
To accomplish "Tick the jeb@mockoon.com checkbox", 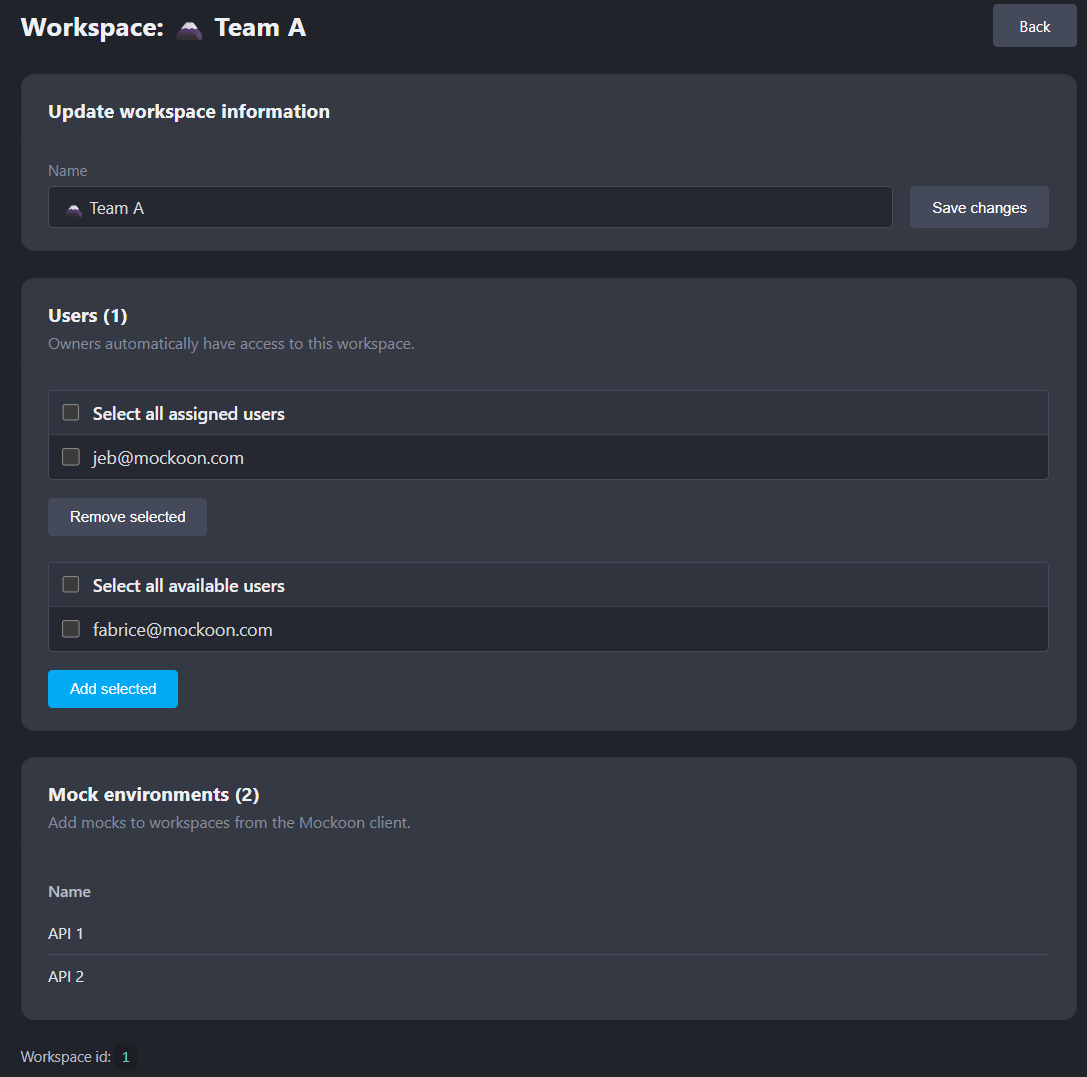I will click(x=71, y=457).
